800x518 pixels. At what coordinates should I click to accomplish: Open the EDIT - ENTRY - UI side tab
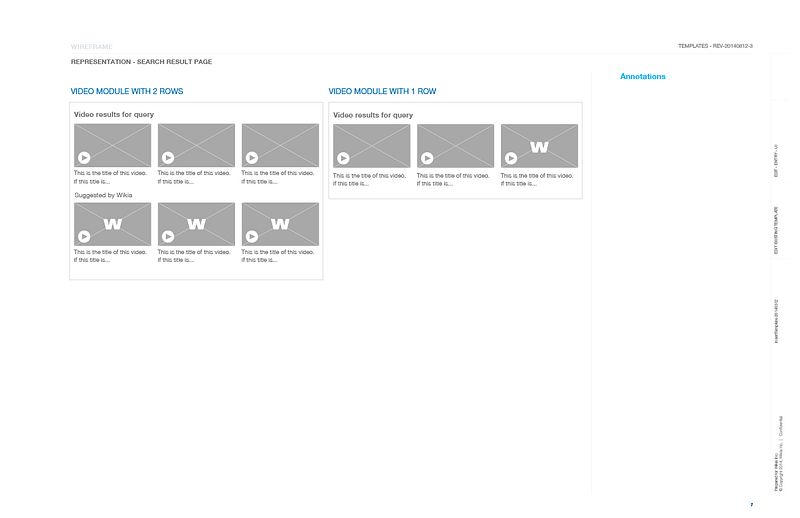tap(776, 161)
